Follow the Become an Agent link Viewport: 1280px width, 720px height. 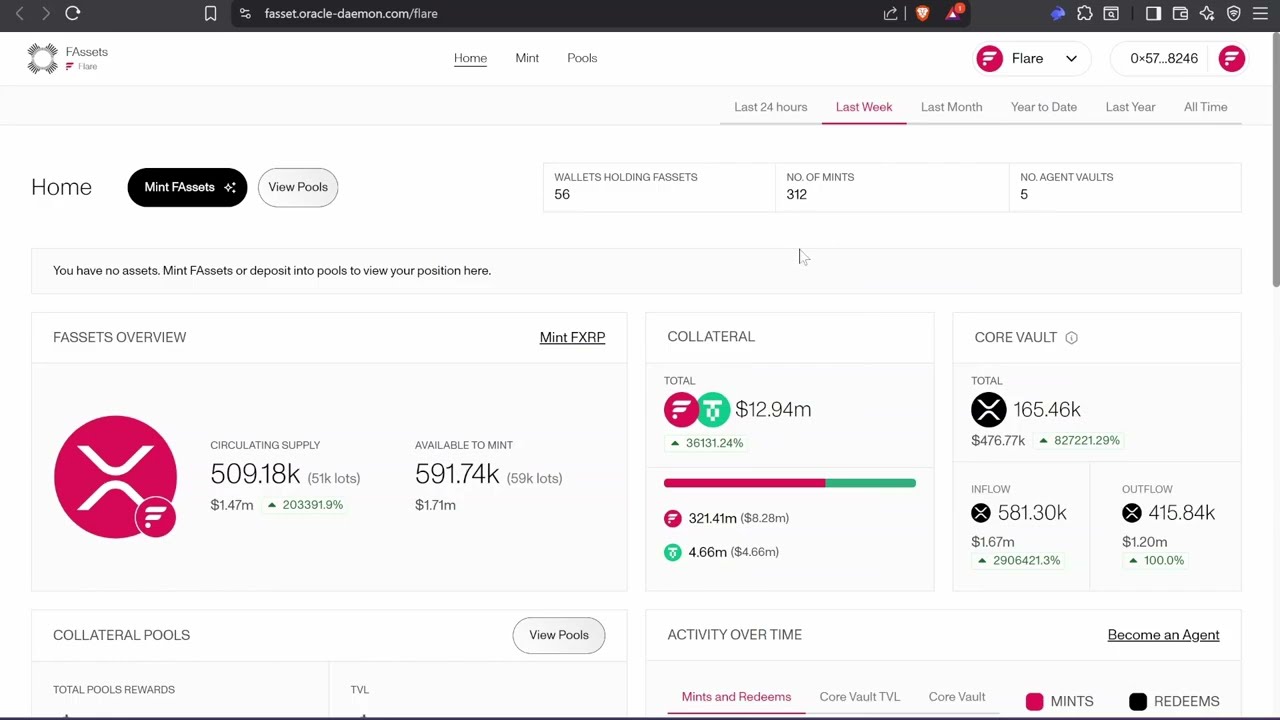pyautogui.click(x=1163, y=635)
